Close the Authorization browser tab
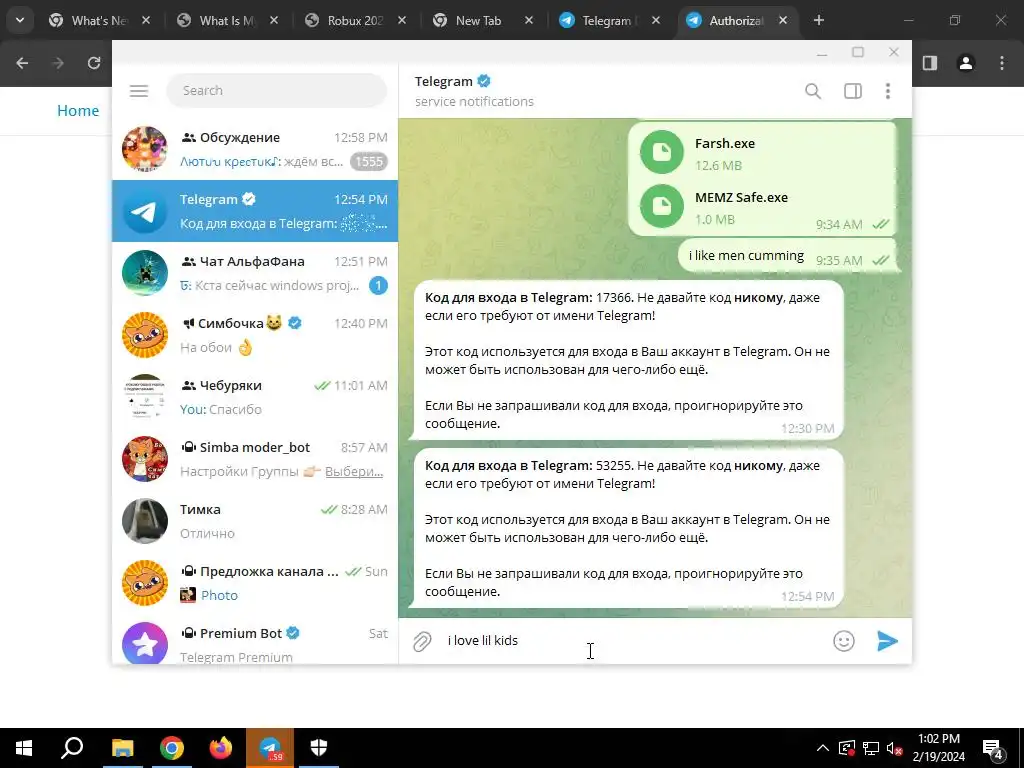Image resolution: width=1024 pixels, height=768 pixels. coord(782,20)
